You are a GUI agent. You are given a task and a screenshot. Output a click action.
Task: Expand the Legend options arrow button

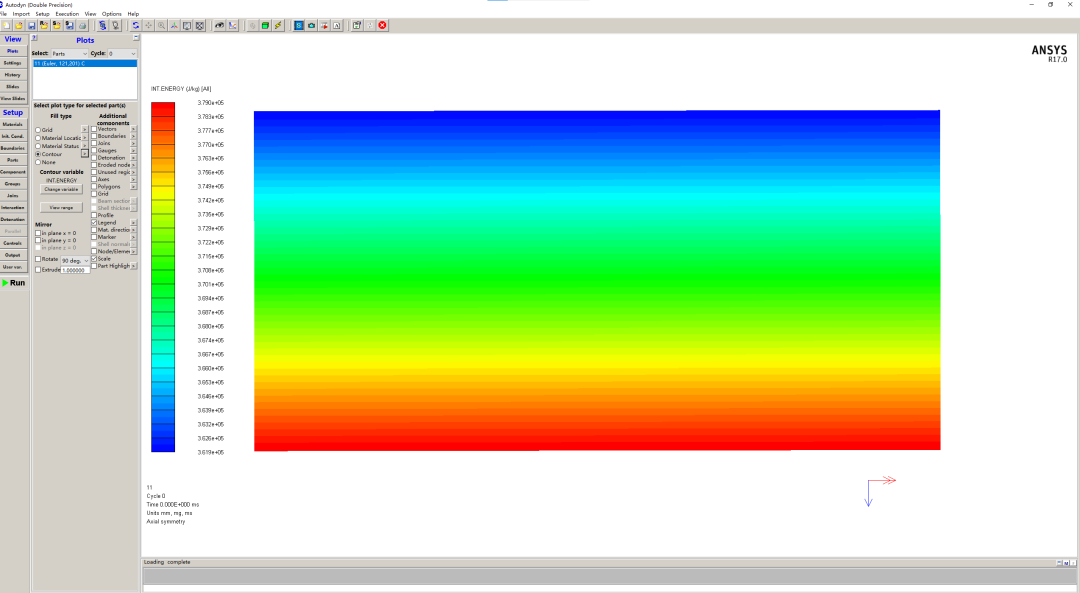click(x=133, y=222)
